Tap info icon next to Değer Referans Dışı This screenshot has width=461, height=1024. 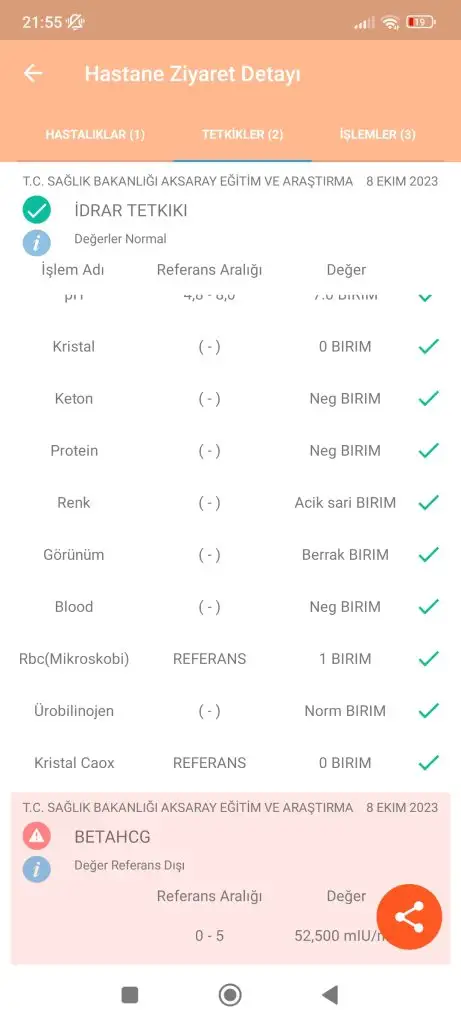(x=37, y=869)
